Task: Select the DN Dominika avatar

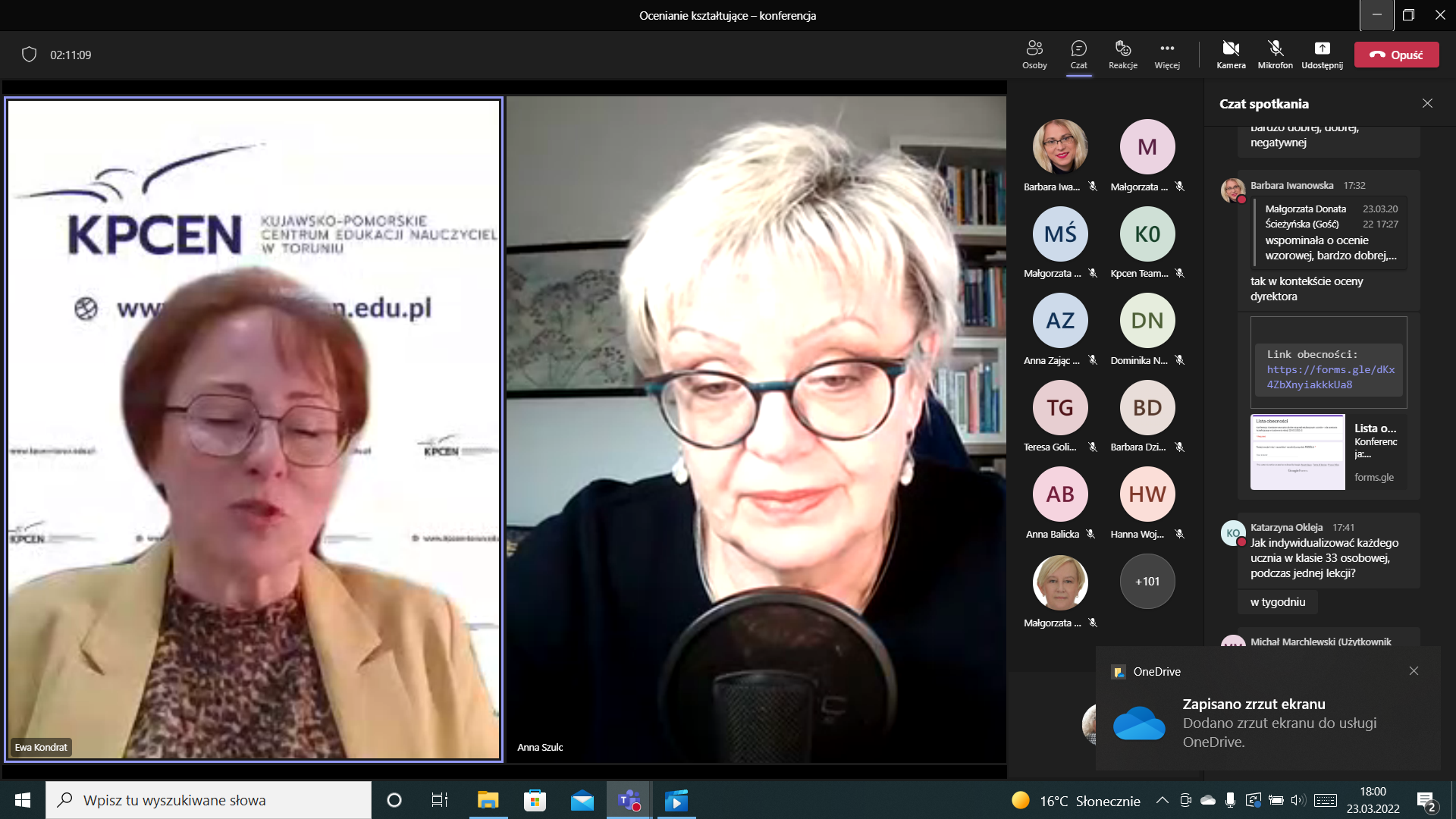Action: click(x=1147, y=320)
